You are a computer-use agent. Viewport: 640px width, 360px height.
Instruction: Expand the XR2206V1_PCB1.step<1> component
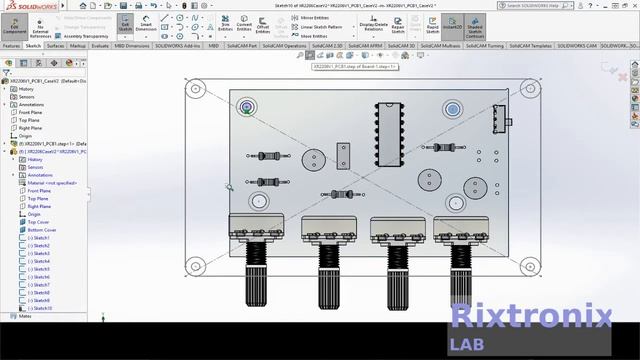click(x=4, y=144)
